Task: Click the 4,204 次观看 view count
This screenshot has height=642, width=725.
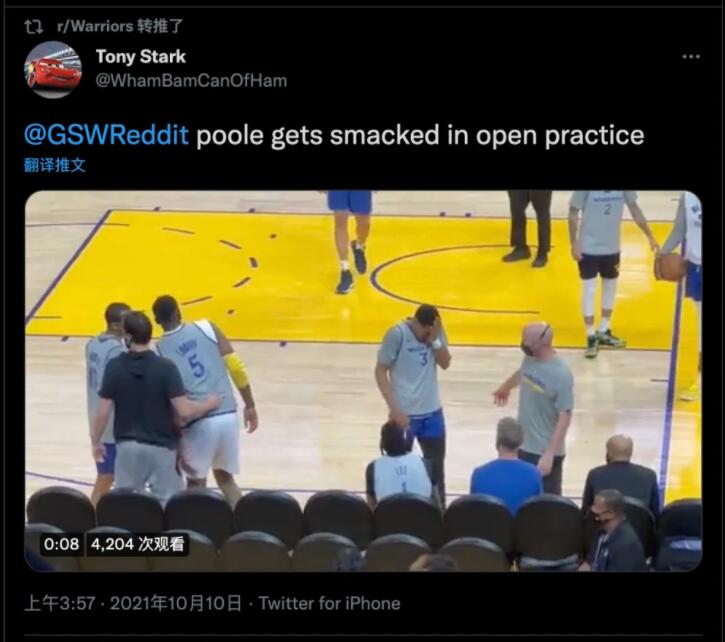Action: coord(137,544)
